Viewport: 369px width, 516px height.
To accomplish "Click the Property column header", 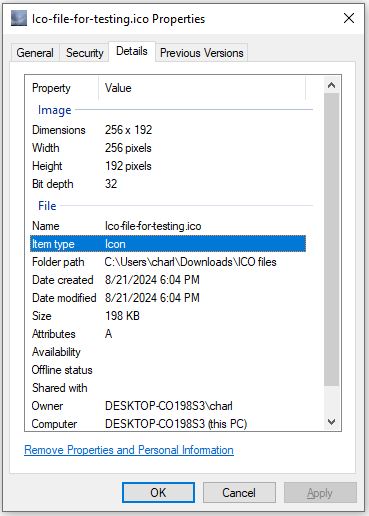I will 62,88.
